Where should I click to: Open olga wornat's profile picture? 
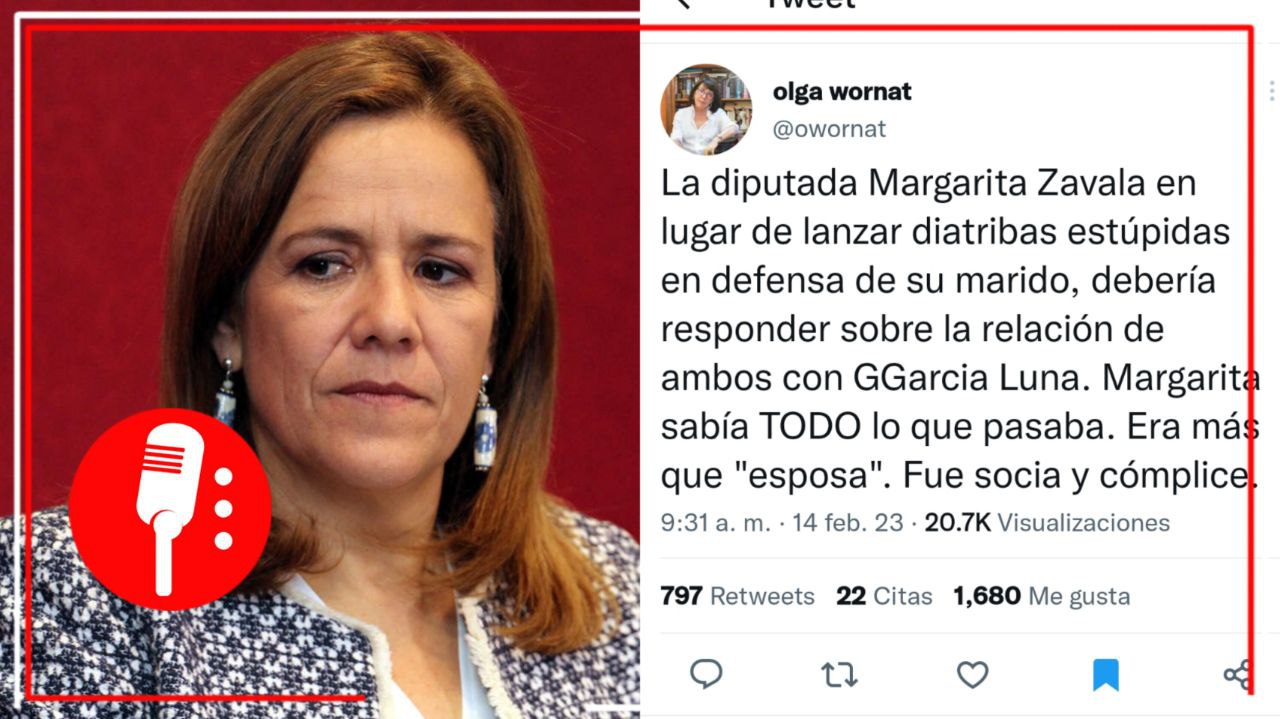click(x=706, y=109)
